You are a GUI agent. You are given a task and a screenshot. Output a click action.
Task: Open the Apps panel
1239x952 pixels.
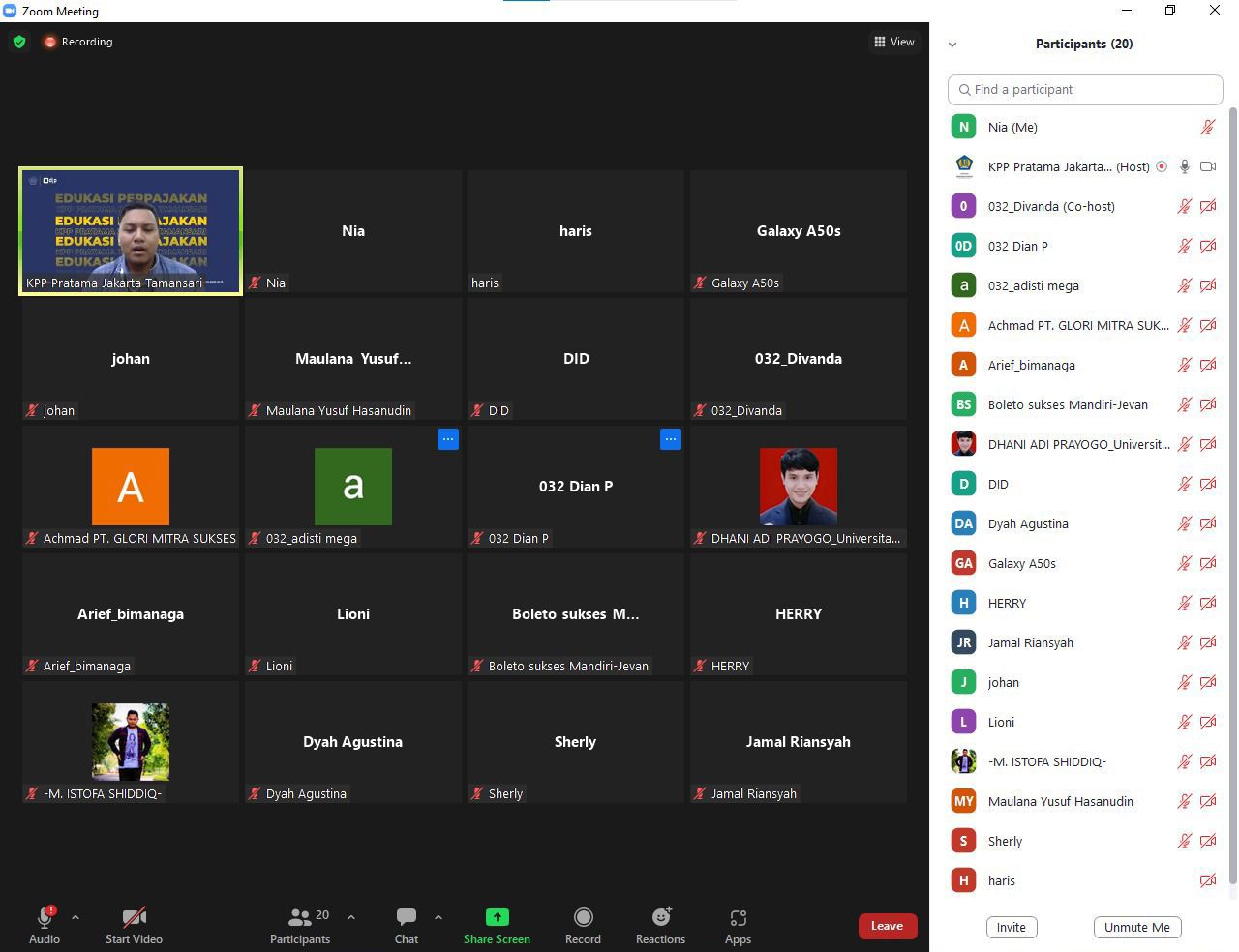pyautogui.click(x=738, y=917)
